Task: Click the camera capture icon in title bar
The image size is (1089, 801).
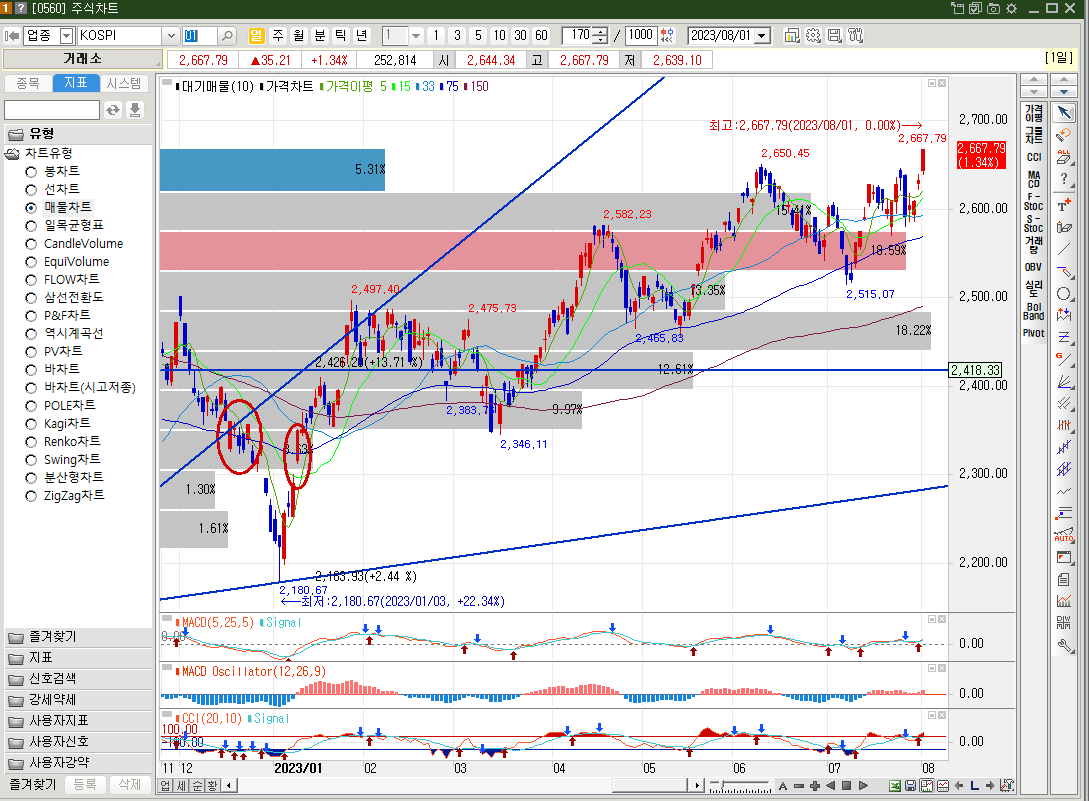Action: pyautogui.click(x=993, y=8)
